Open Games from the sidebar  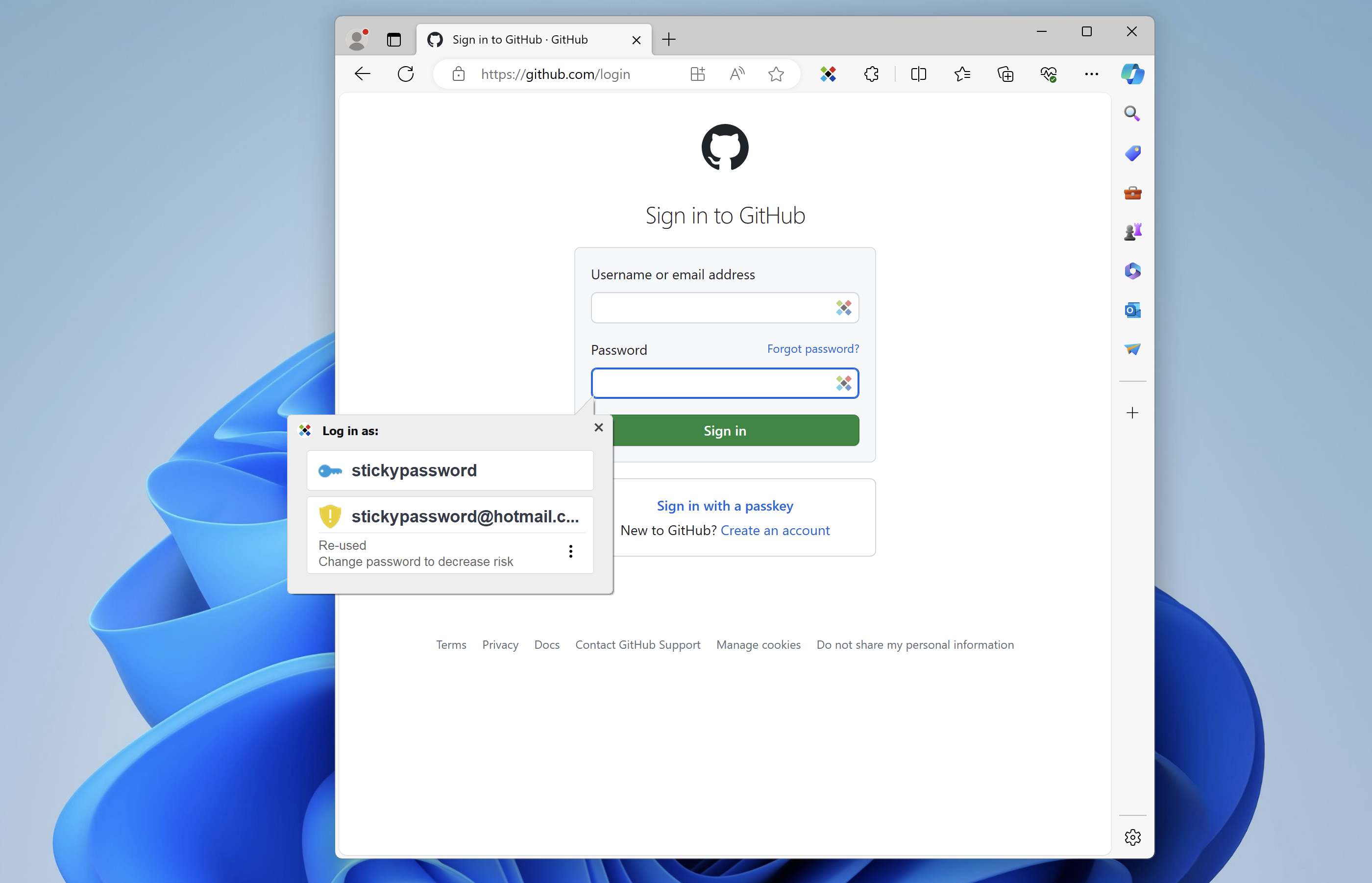coord(1132,232)
